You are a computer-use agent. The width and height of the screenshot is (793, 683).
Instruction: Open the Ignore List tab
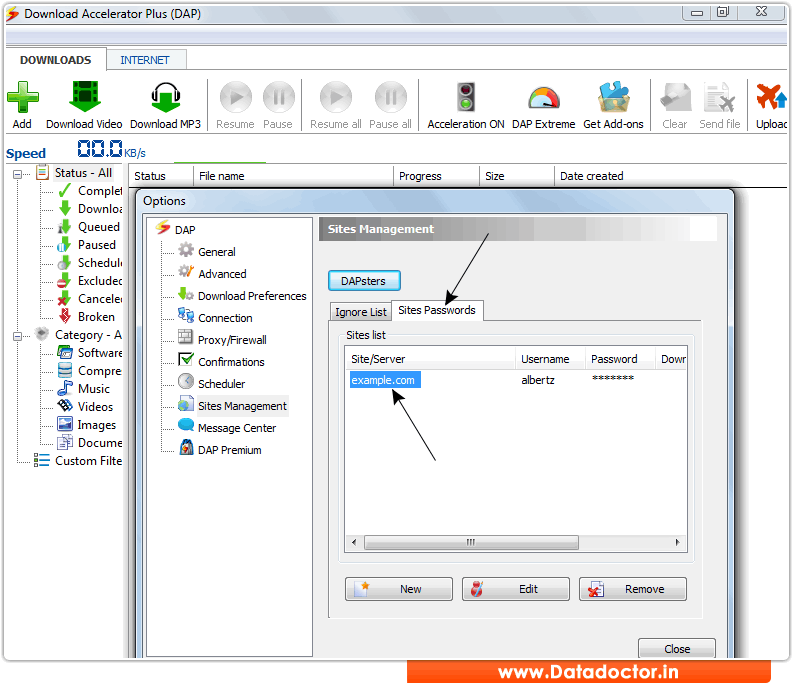pyautogui.click(x=361, y=312)
